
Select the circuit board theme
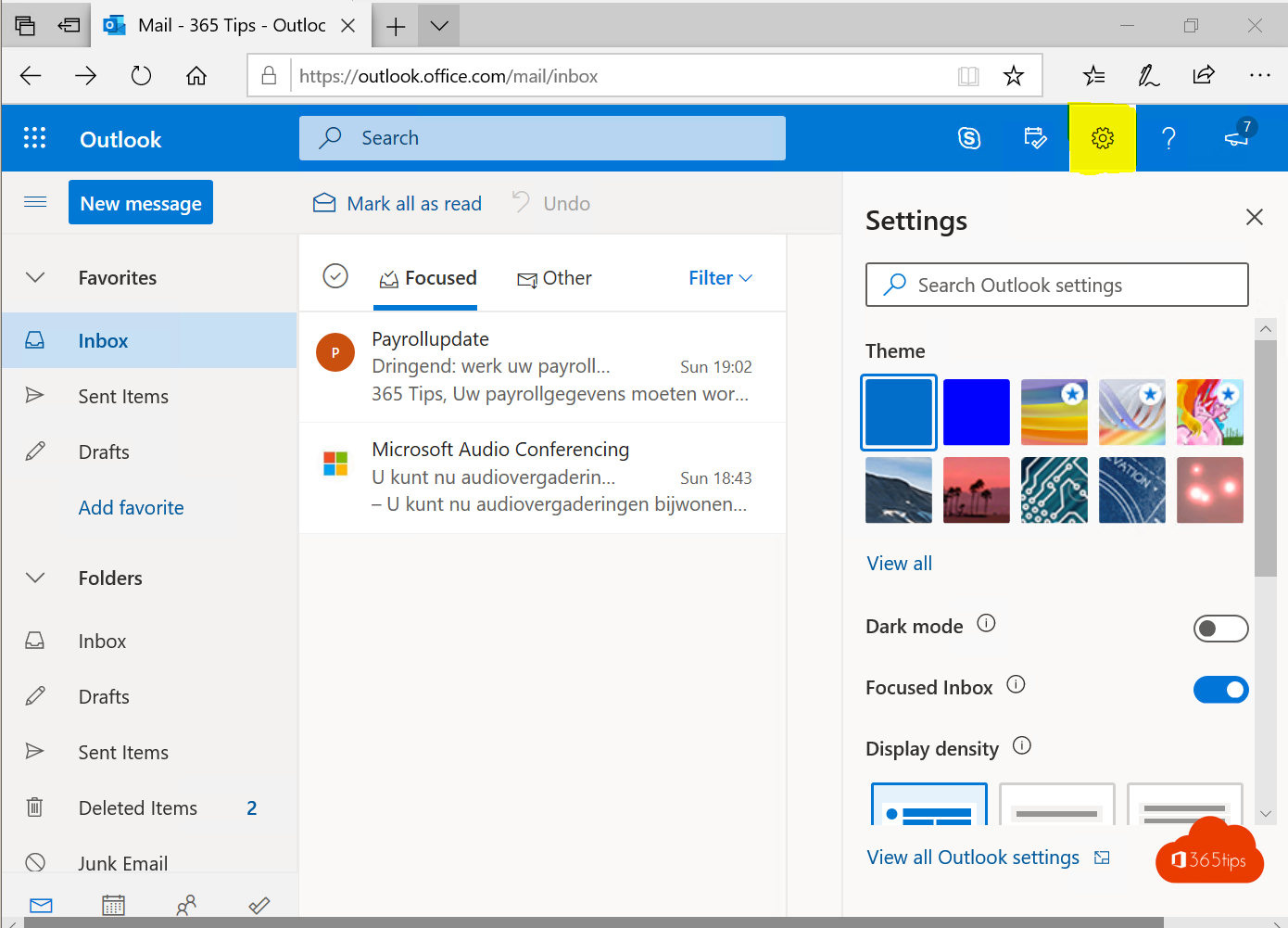(1054, 490)
